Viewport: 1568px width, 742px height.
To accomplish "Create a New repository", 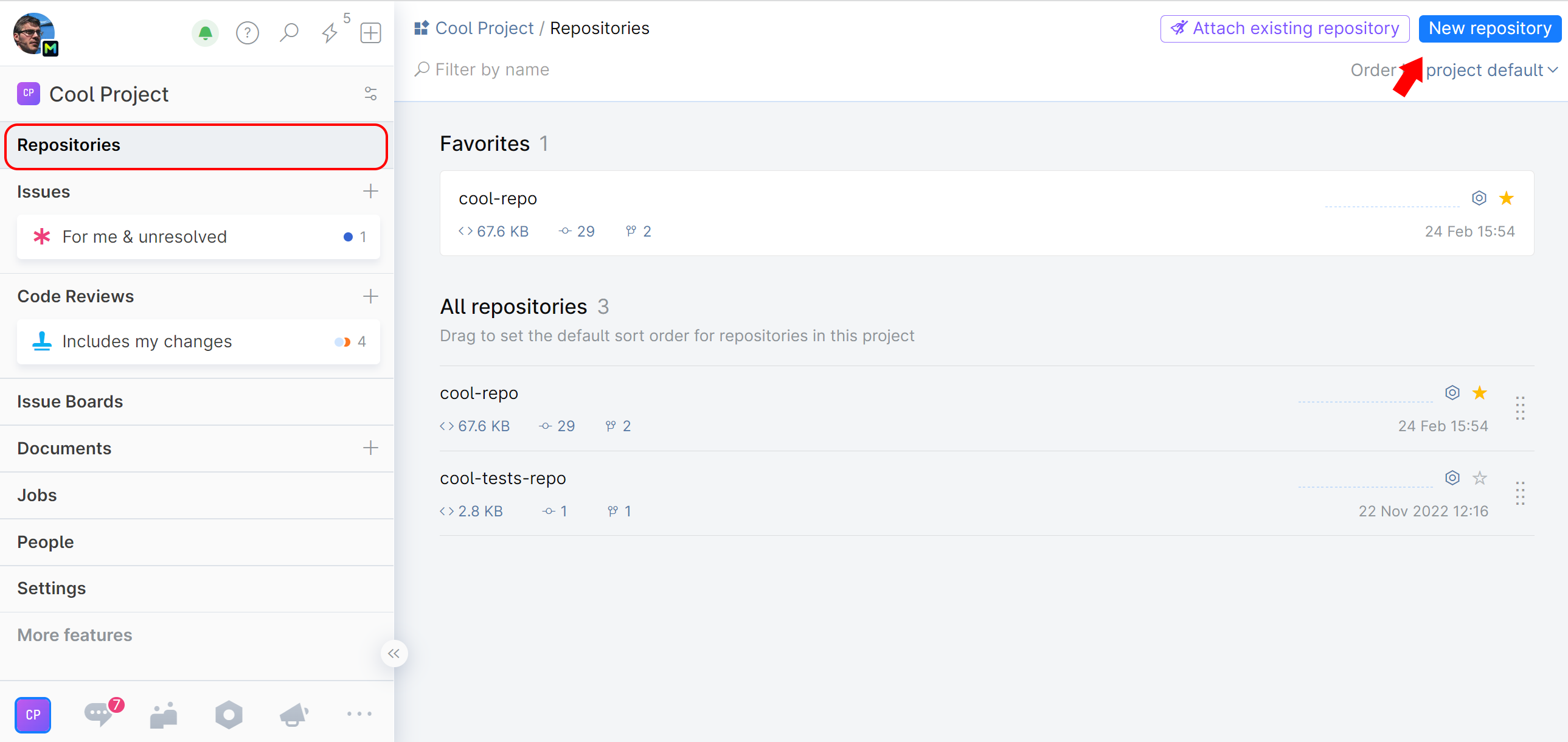I will [1489, 28].
